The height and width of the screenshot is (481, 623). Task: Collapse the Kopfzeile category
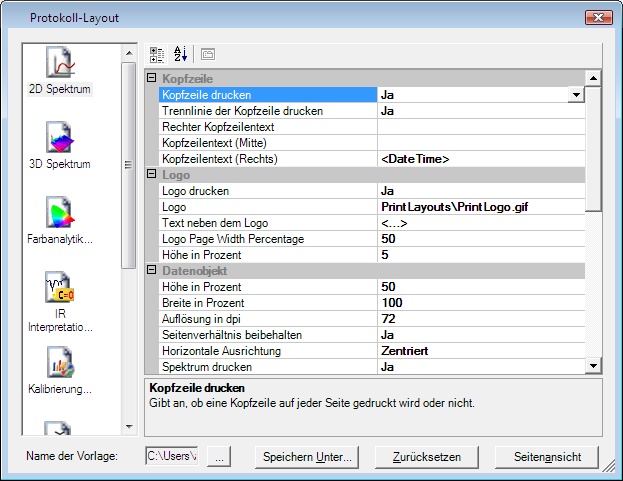pyautogui.click(x=152, y=79)
